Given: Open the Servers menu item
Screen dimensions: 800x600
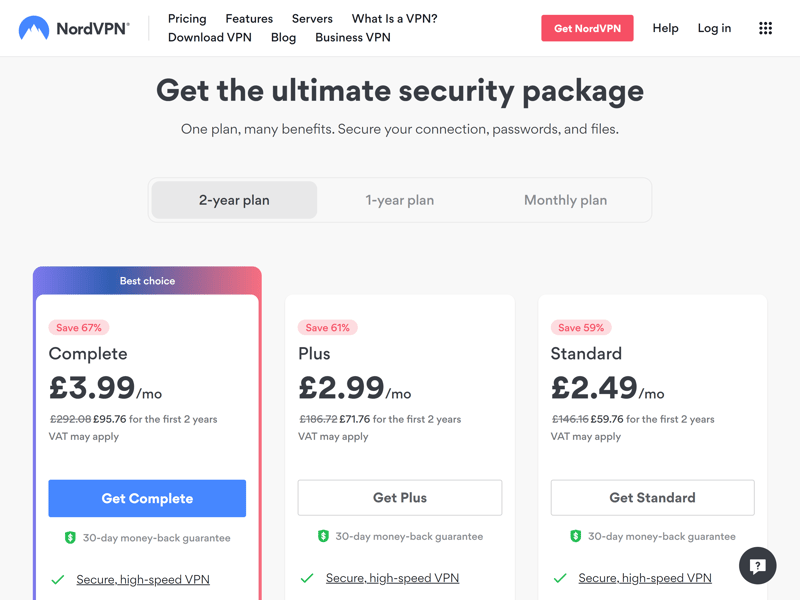Looking at the screenshot, I should click(312, 19).
